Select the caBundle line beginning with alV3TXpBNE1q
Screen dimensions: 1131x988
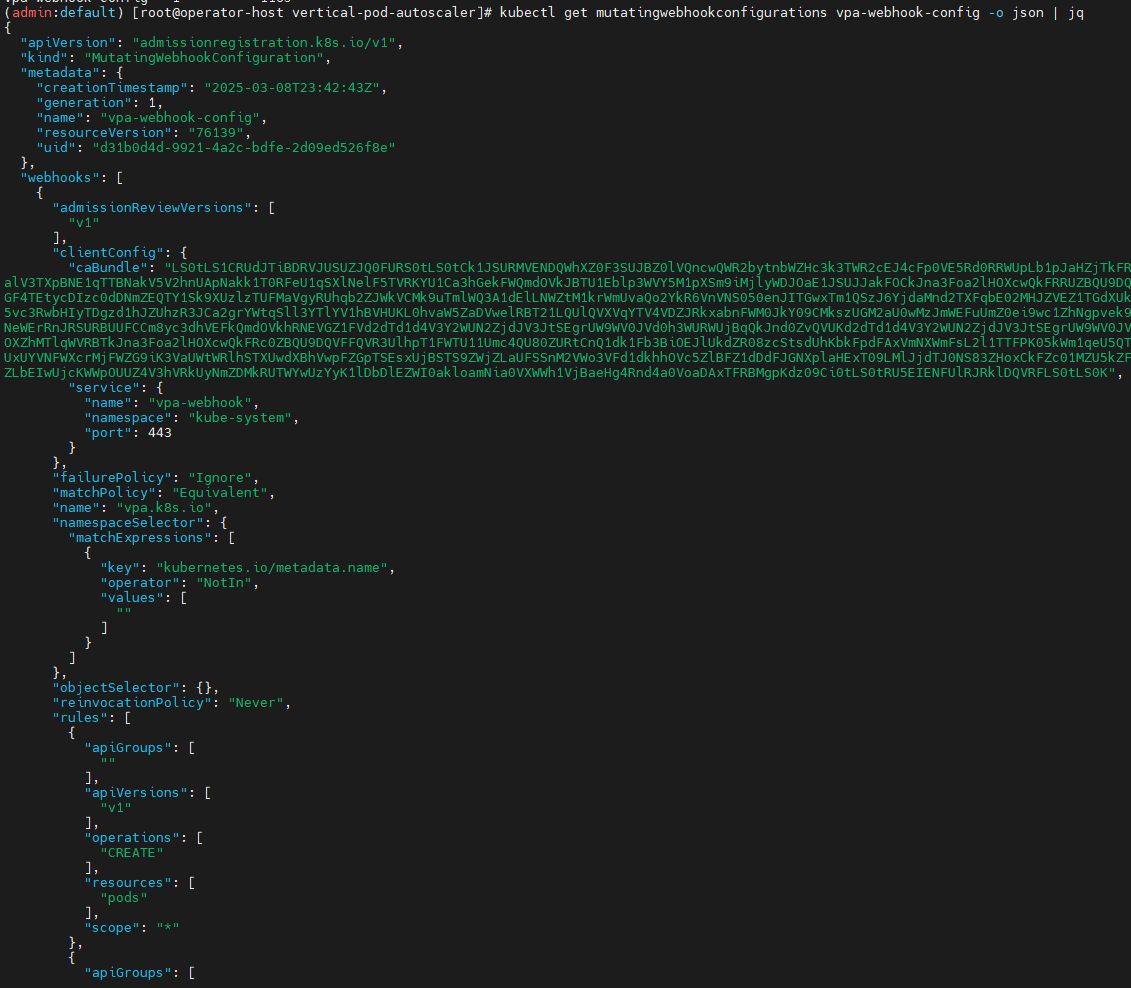[567, 283]
